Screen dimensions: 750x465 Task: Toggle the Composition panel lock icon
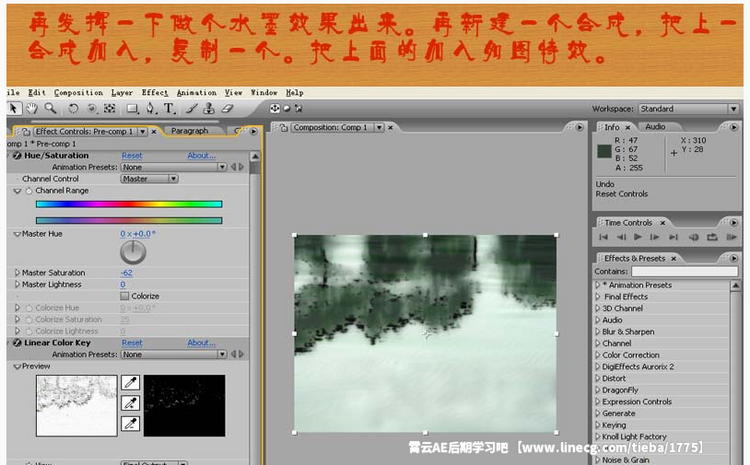(284, 128)
